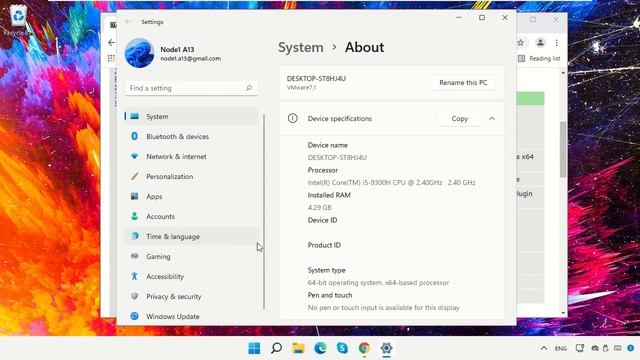Open the Chrome profile avatar icon
This screenshot has height=360, width=640.
pos(540,42)
